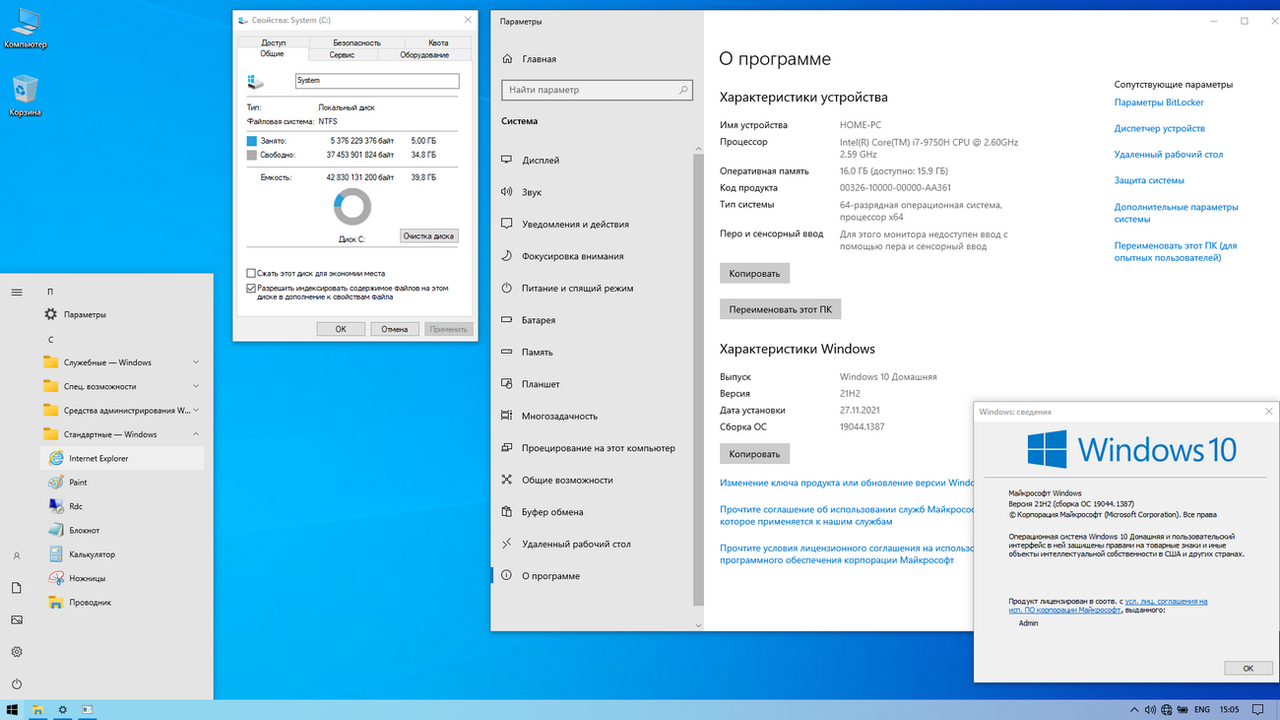Open File Explorer from the taskbar

coord(38,710)
